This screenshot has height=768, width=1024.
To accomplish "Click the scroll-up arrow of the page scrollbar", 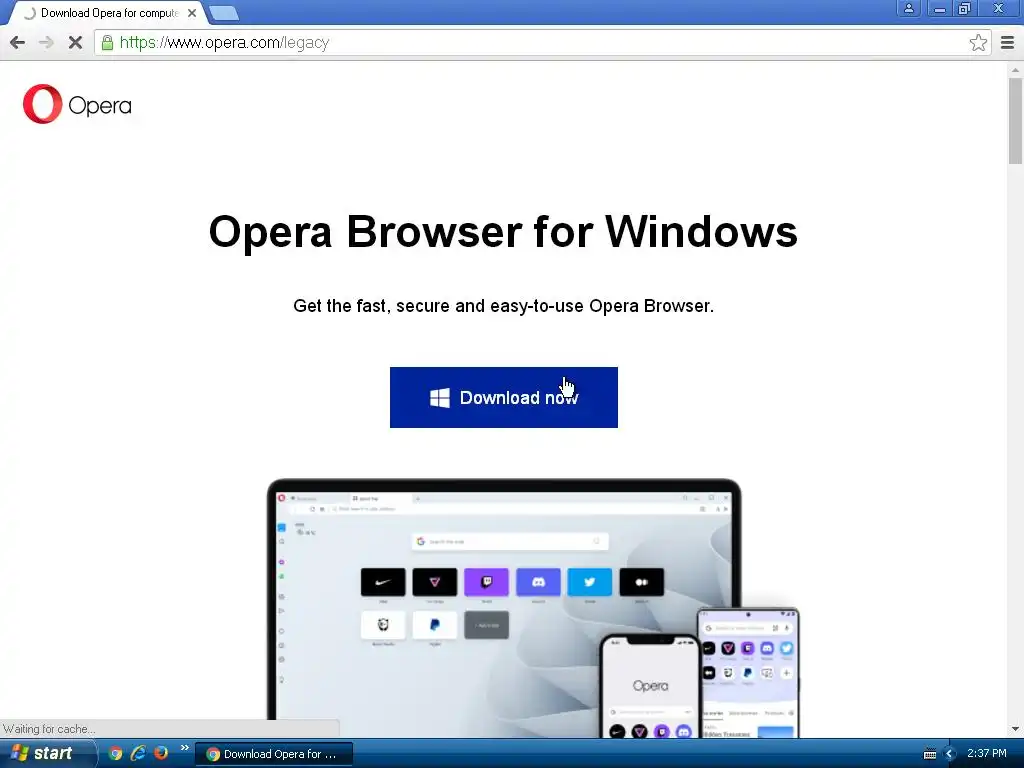I will (x=1015, y=69).
